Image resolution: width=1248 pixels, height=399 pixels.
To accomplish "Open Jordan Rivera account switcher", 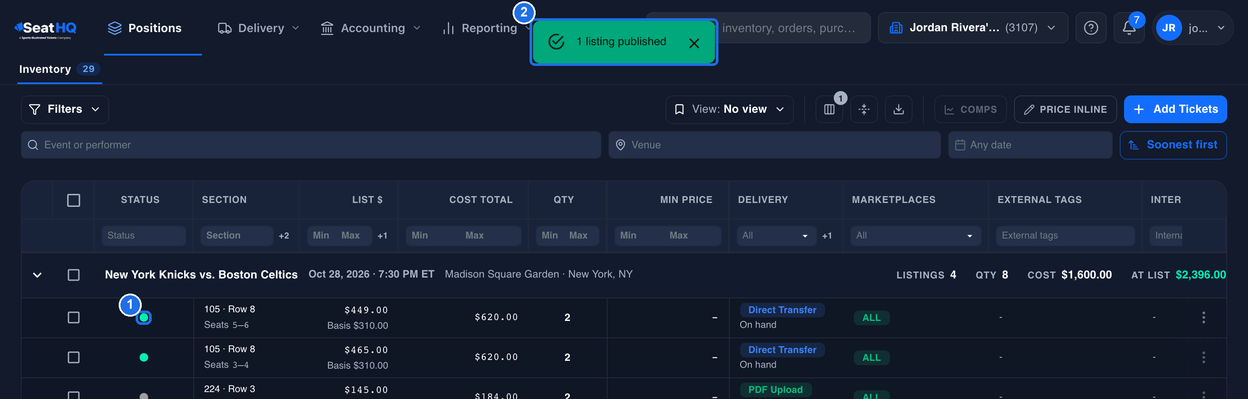I will point(973,28).
